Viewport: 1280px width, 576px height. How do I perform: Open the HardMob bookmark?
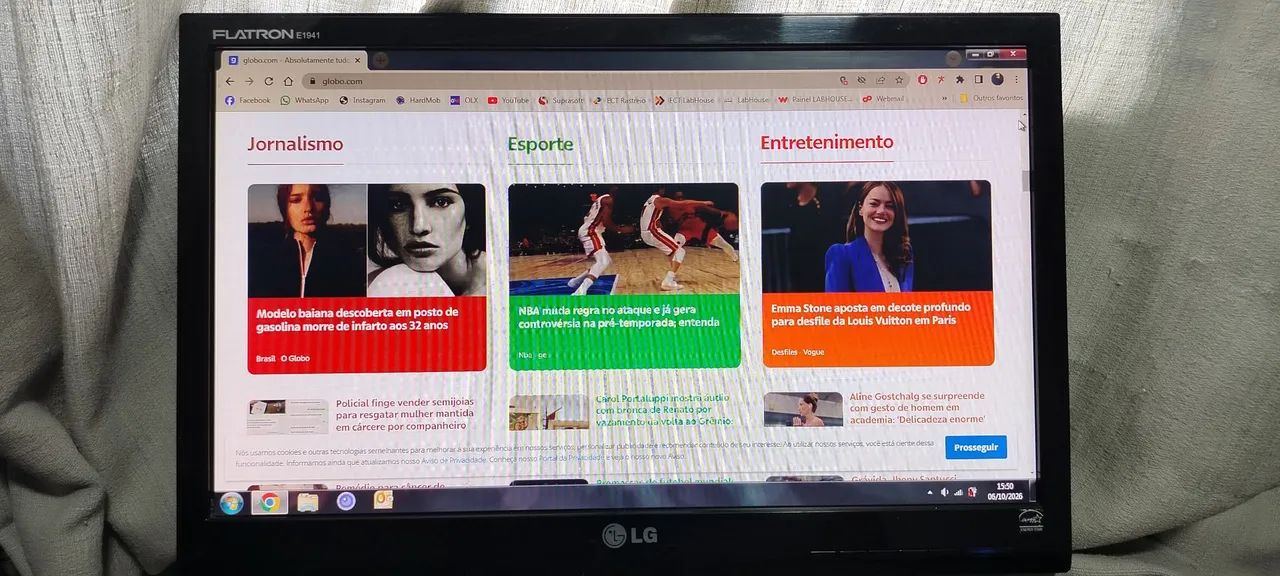pos(418,100)
